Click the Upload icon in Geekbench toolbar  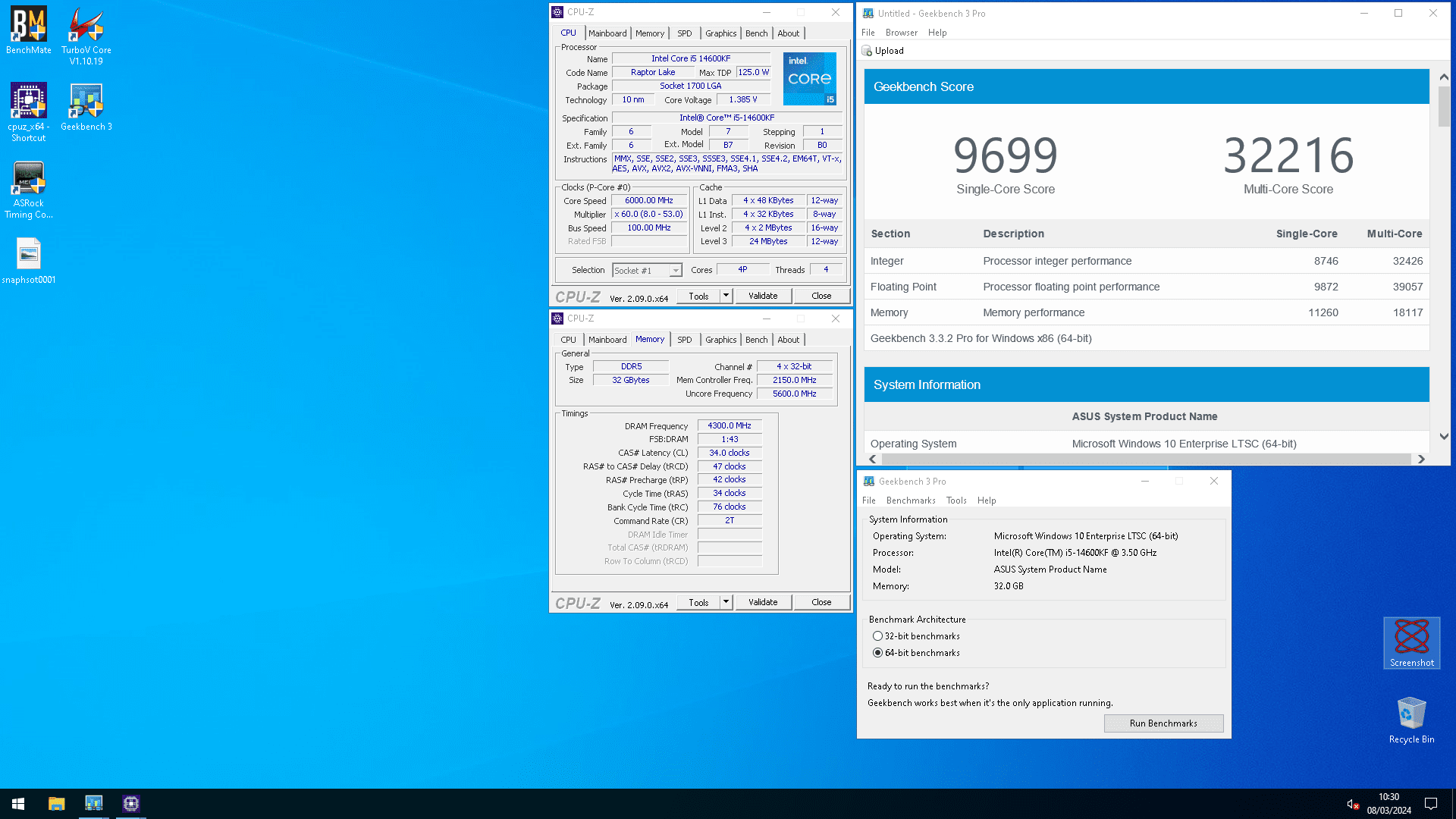[867, 51]
